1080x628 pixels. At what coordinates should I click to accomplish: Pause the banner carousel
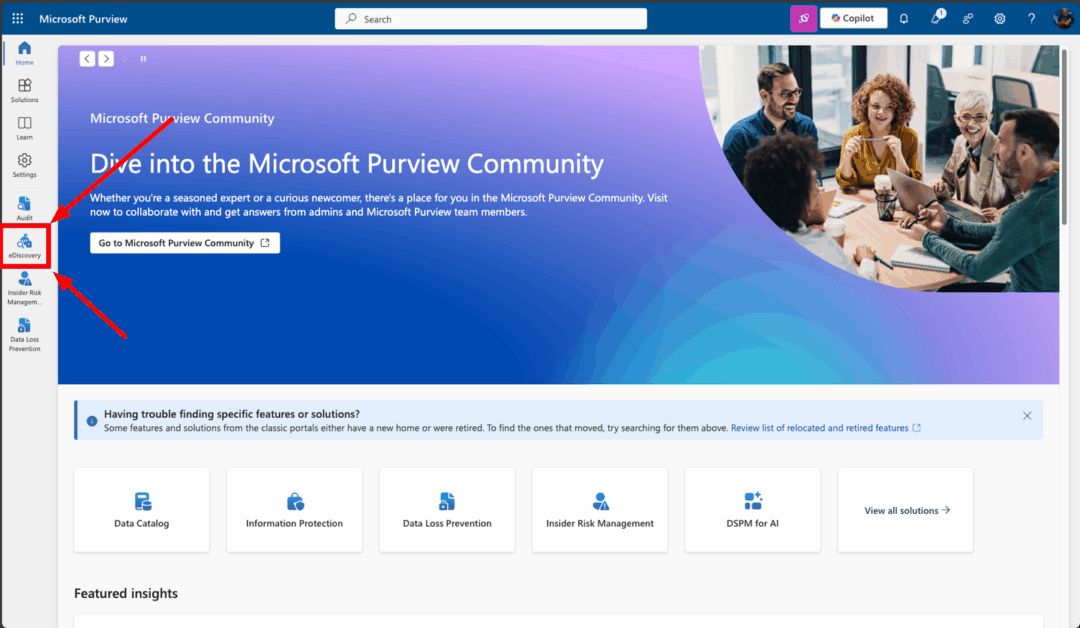tap(143, 59)
